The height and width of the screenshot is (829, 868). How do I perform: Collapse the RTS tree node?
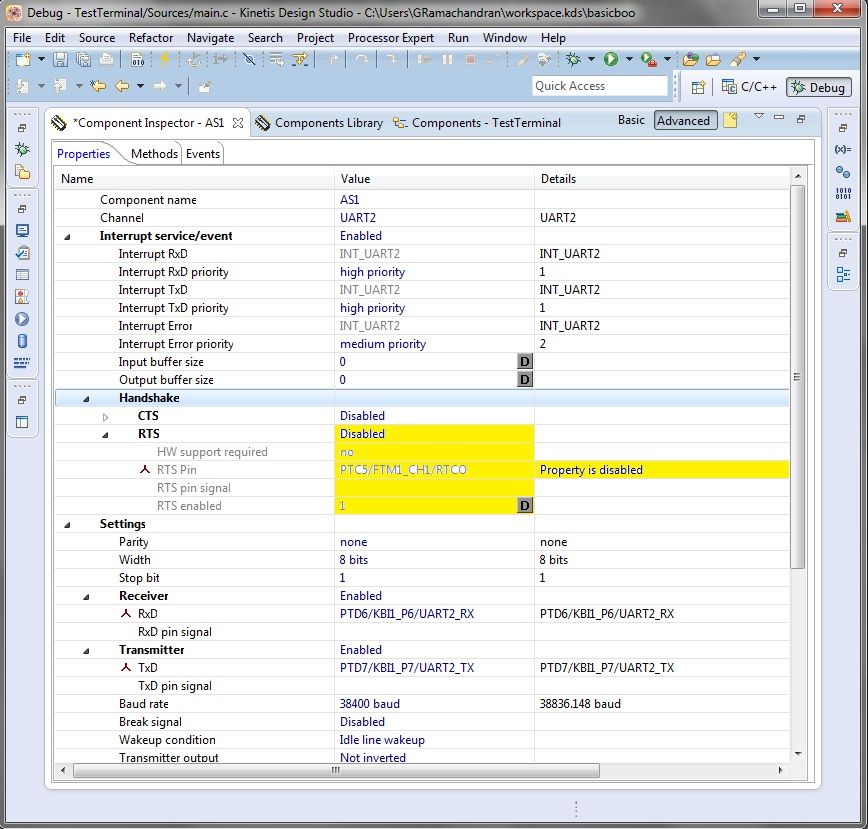pos(105,435)
